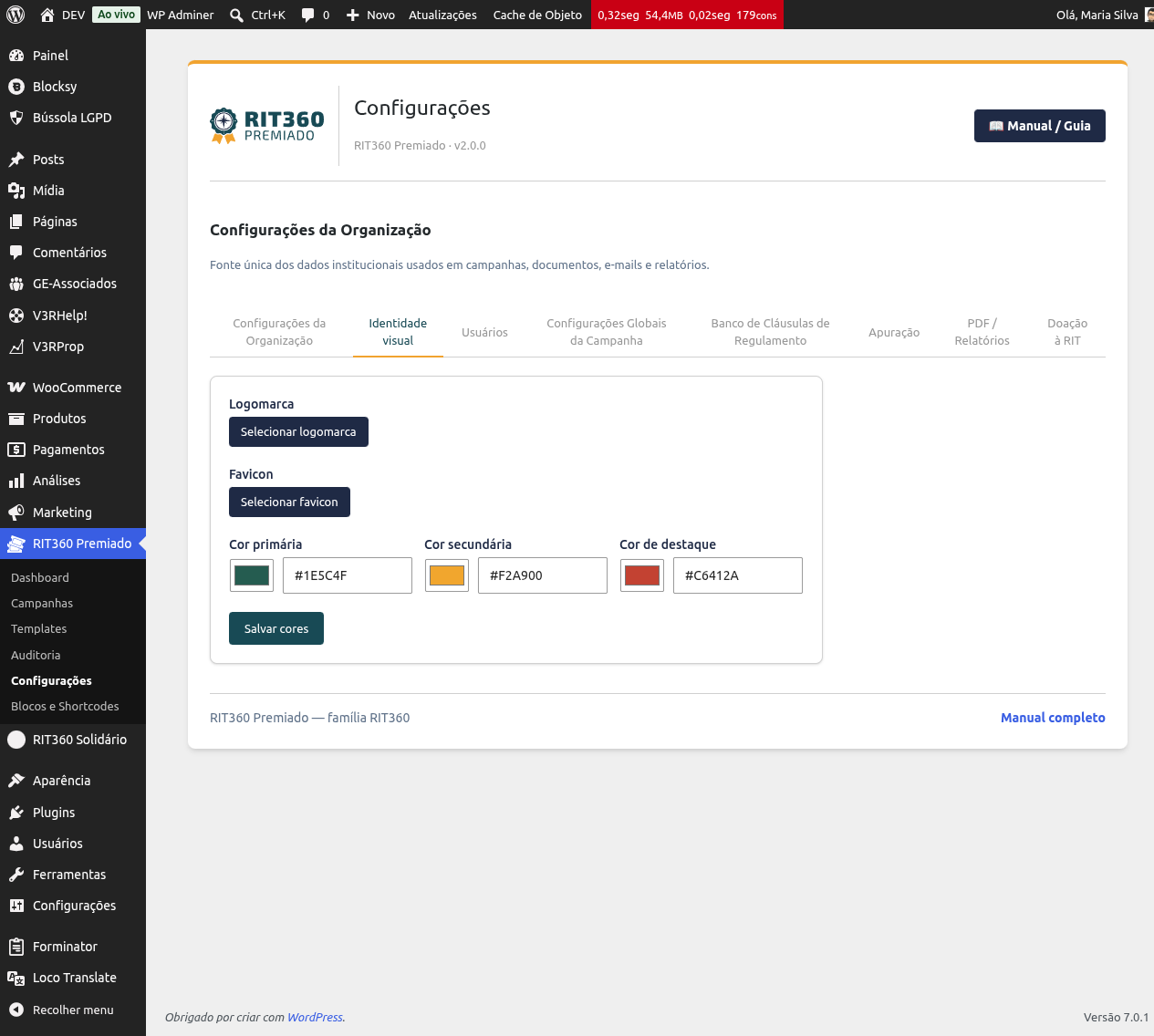Click the V3RProp chart icon
Image resolution: width=1154 pixels, height=1036 pixels.
(16, 347)
